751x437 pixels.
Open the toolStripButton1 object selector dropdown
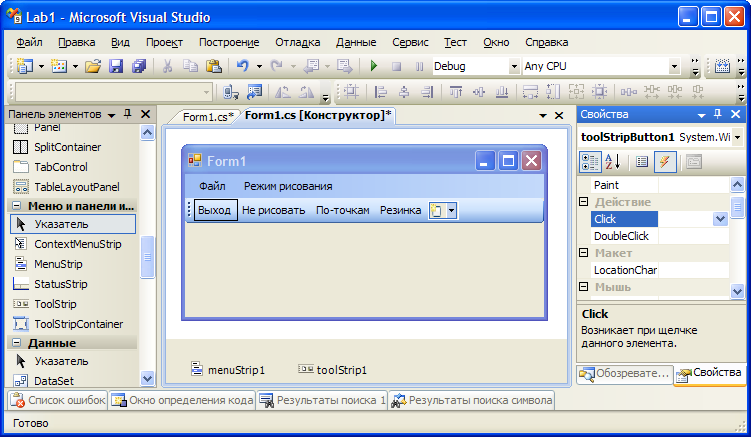tap(738, 138)
